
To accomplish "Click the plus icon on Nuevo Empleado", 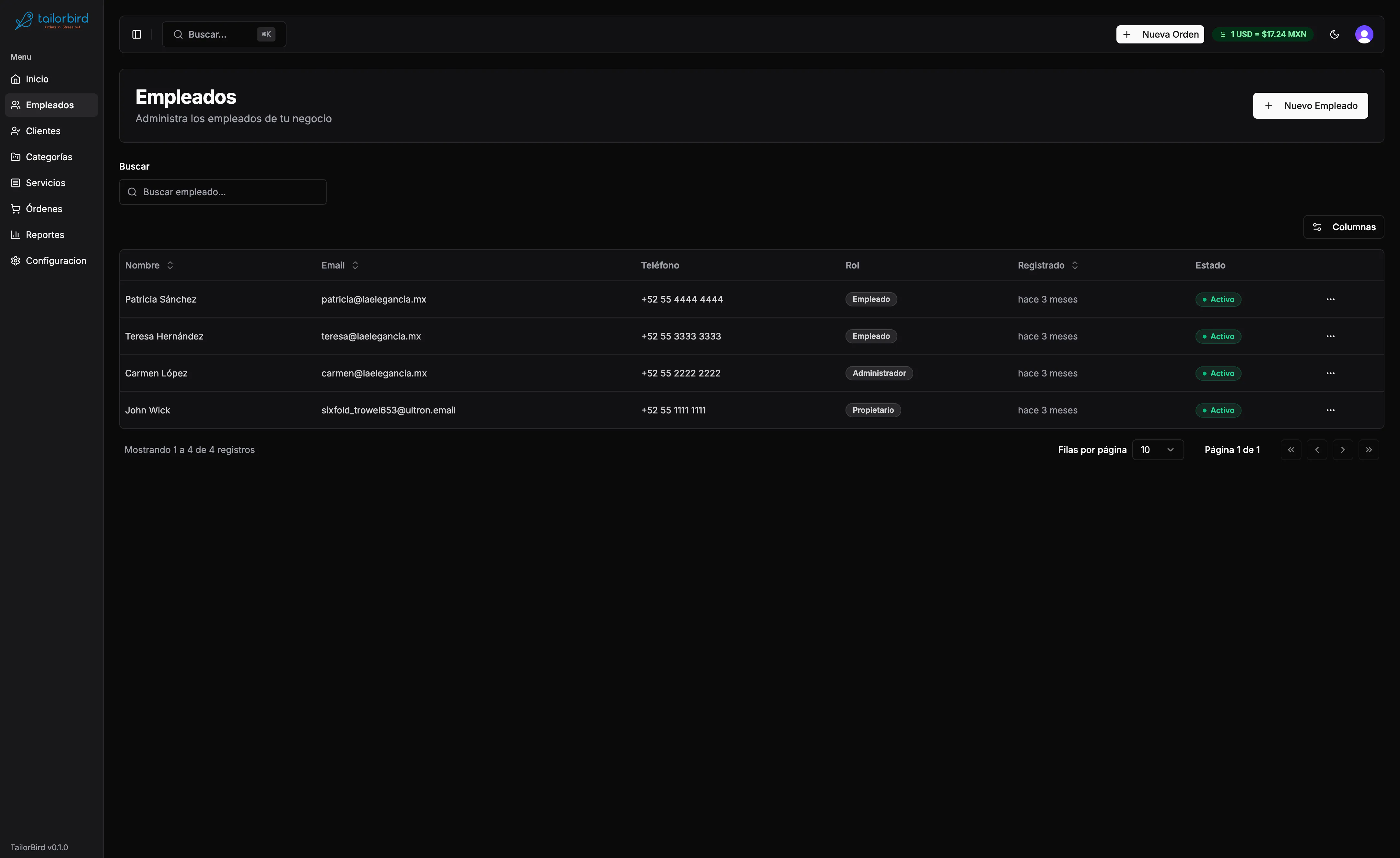I will tap(1268, 106).
